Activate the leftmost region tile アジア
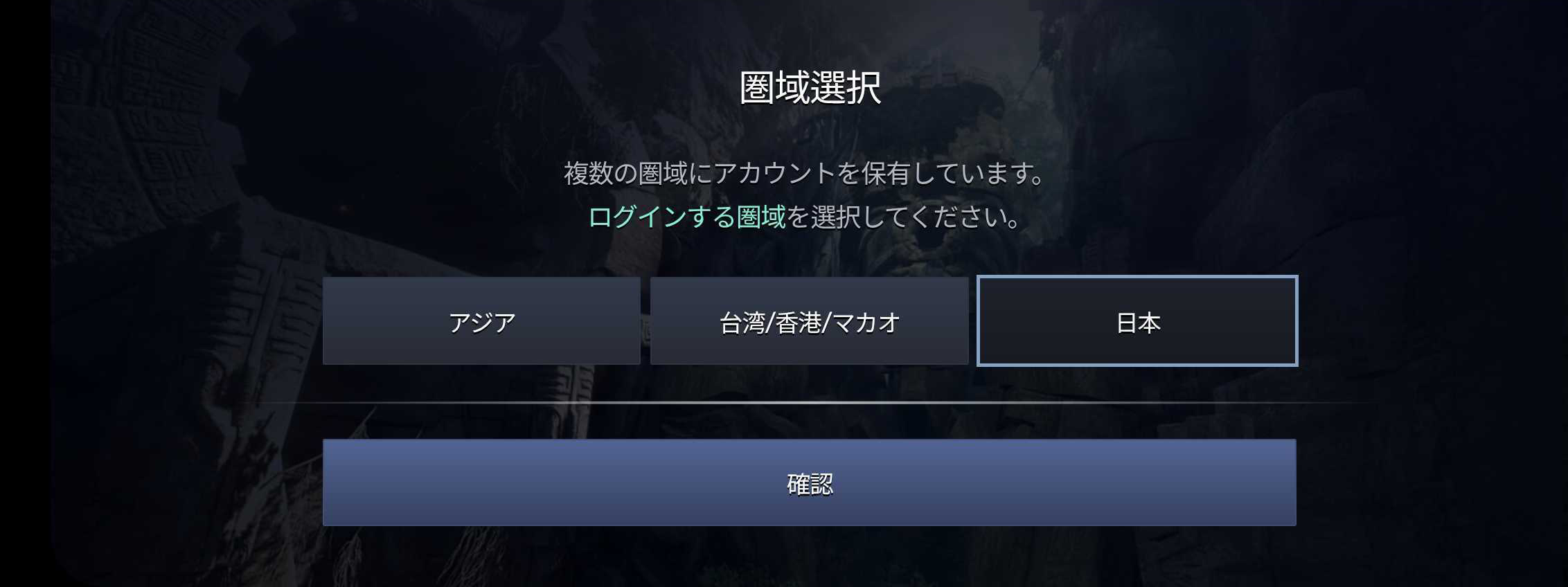Viewport: 1568px width, 587px height. click(481, 321)
